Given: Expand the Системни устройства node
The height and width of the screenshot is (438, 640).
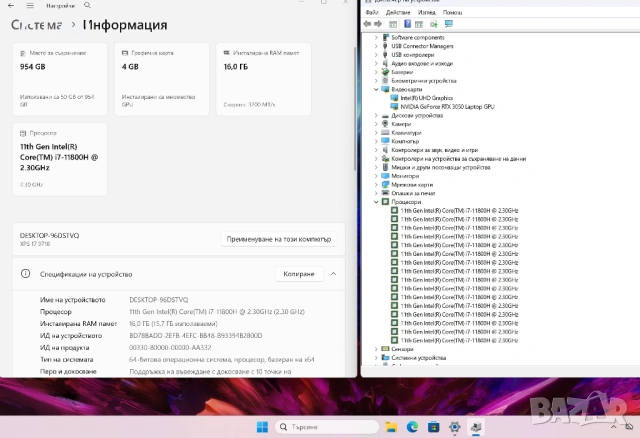Looking at the screenshot, I should (x=376, y=358).
